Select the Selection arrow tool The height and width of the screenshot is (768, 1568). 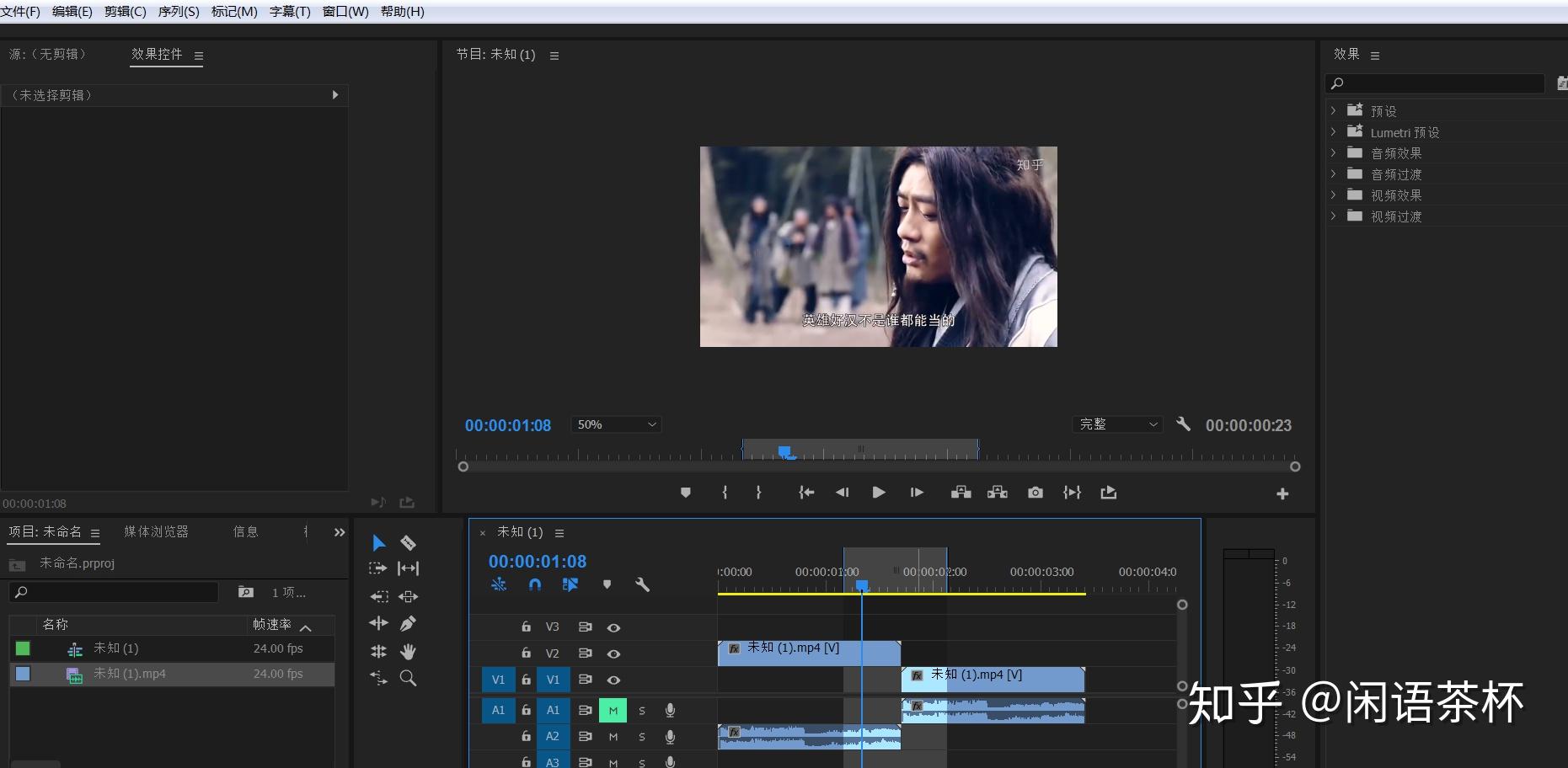click(379, 543)
